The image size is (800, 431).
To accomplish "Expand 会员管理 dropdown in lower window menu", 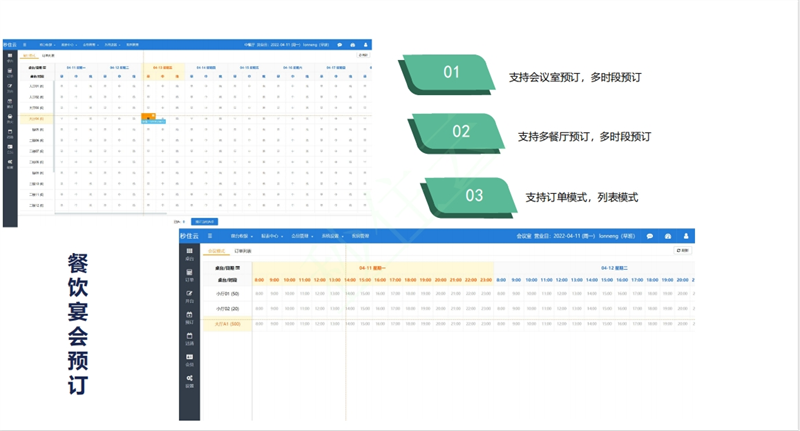I will coord(301,237).
